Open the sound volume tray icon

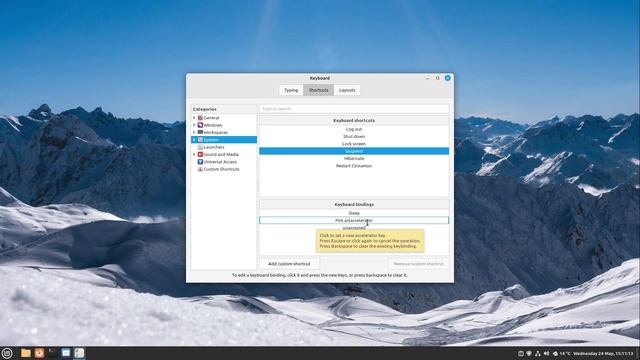[546, 353]
